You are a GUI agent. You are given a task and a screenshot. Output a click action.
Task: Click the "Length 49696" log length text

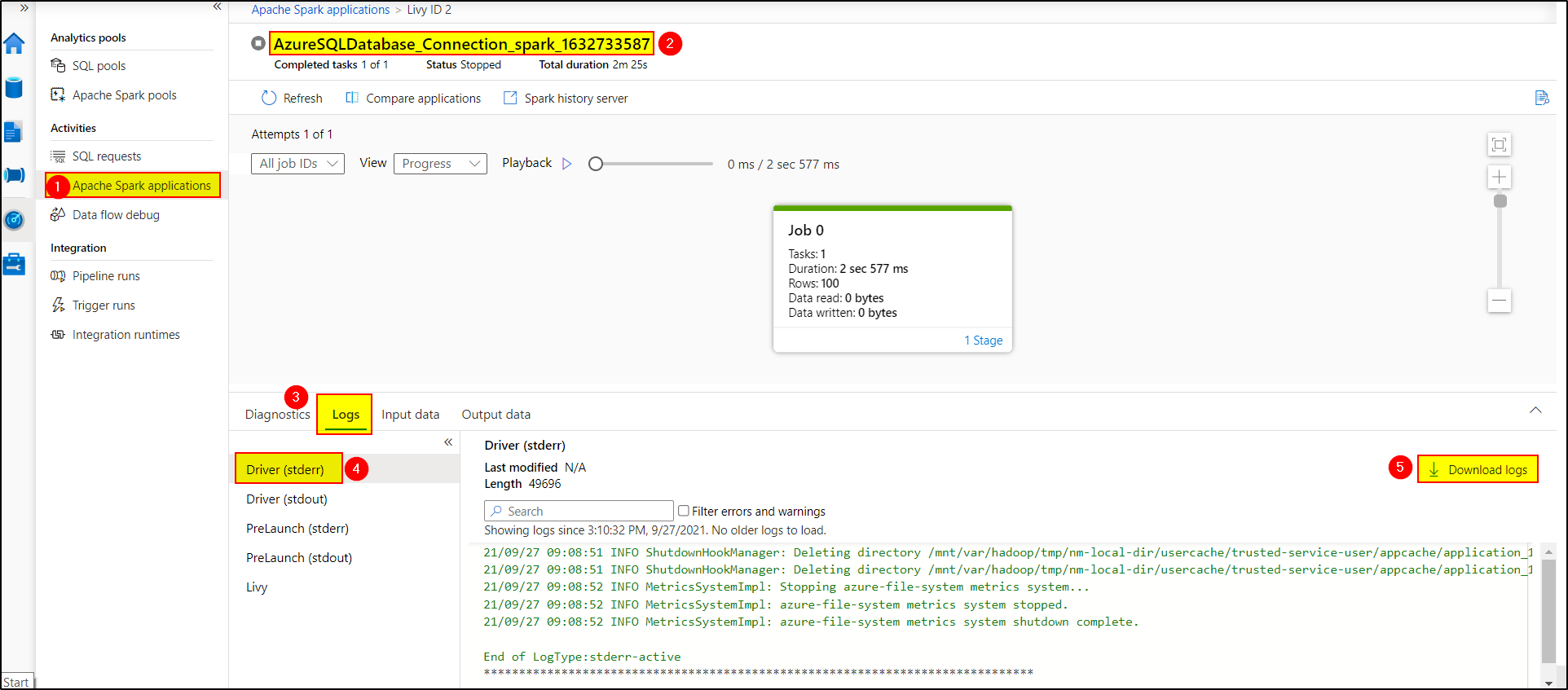click(x=522, y=483)
